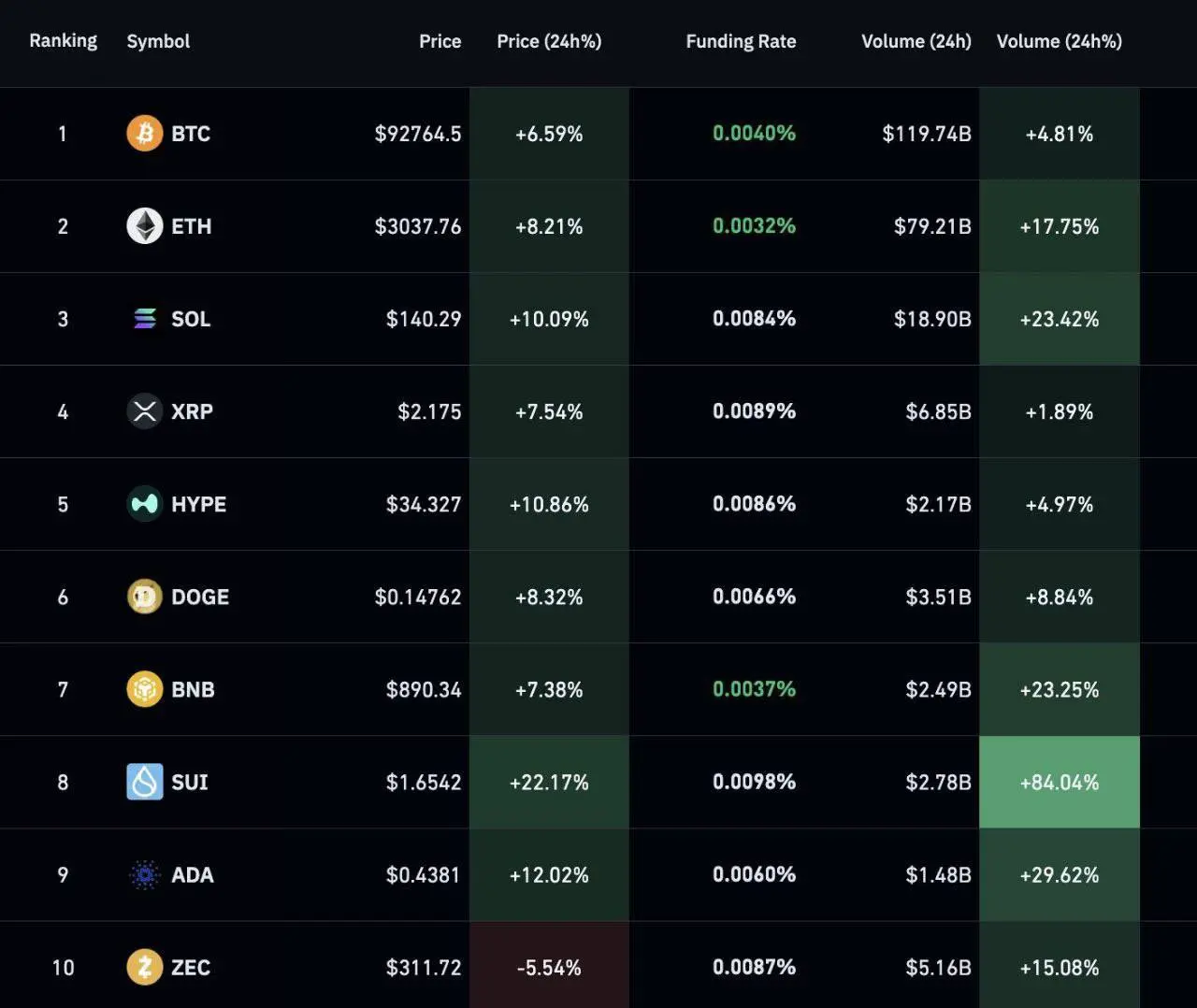Sort by Price (24h%) header
The height and width of the screenshot is (1008, 1197).
[549, 41]
